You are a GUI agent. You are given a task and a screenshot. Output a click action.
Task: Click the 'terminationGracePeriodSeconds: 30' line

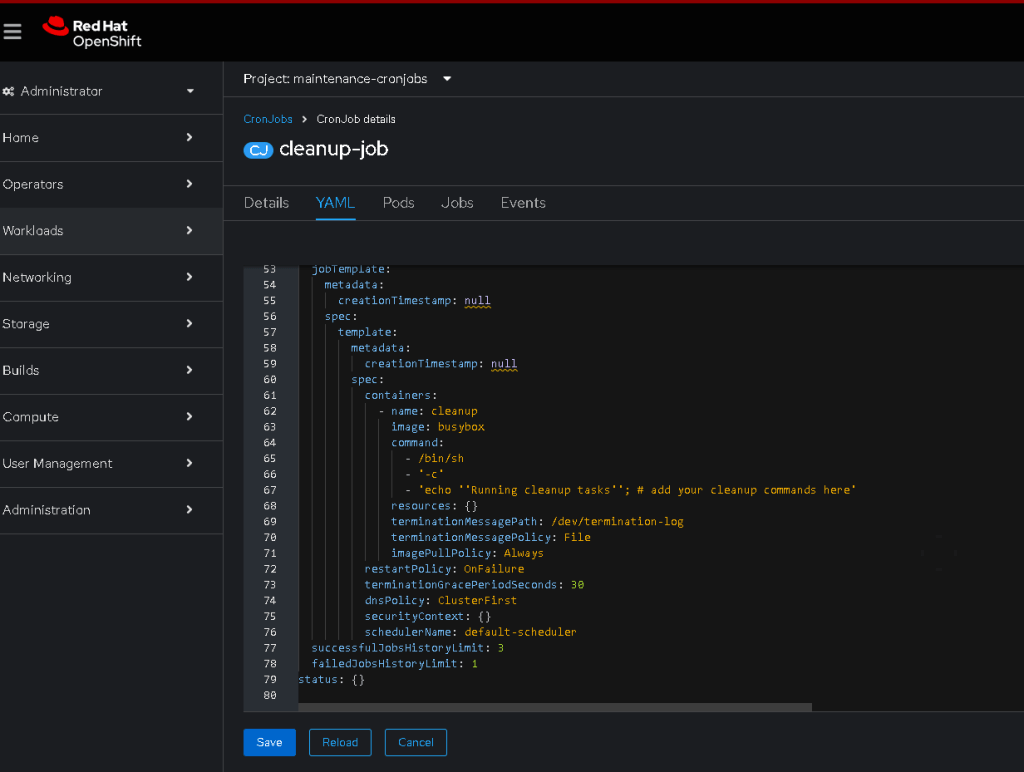tap(474, 585)
